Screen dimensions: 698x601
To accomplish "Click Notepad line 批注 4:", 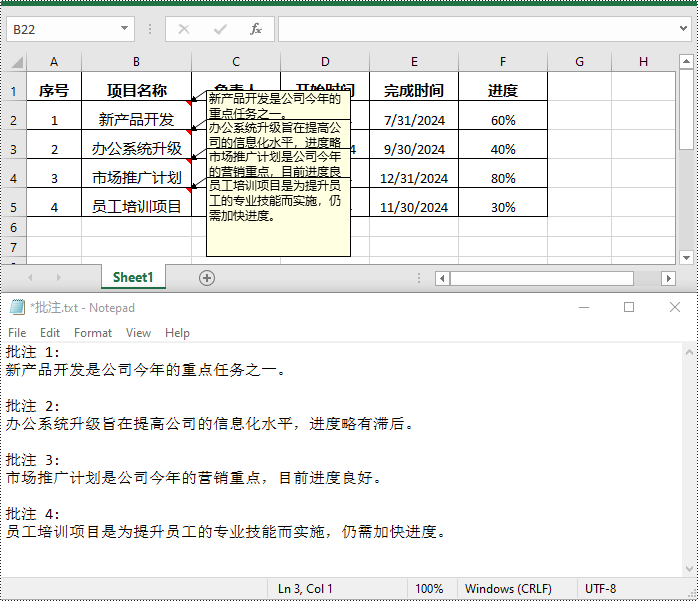I will click(32, 514).
